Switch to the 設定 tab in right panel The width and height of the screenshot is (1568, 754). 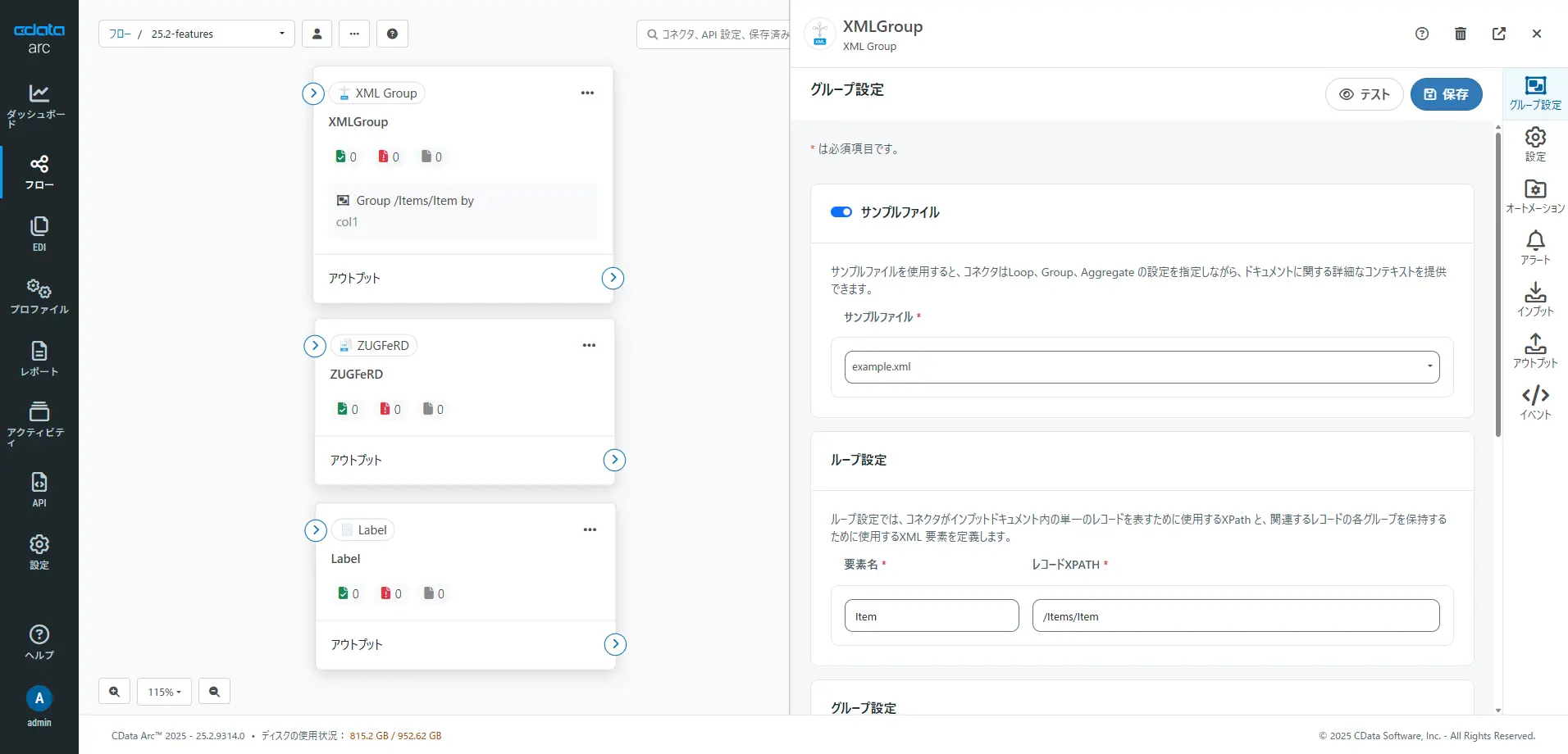(x=1535, y=145)
